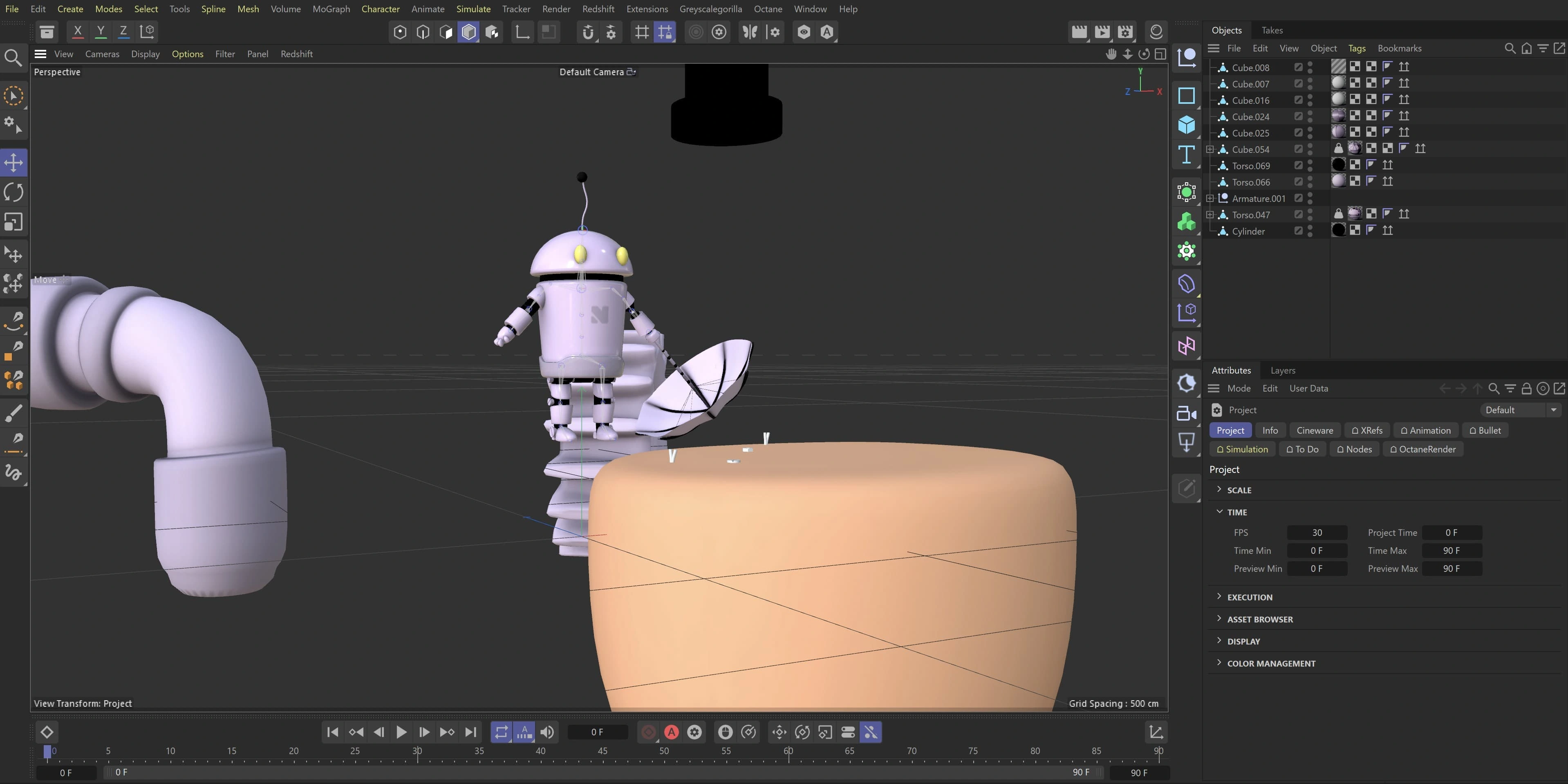
Task: Open the viewport Cameras menu
Action: pyautogui.click(x=102, y=54)
